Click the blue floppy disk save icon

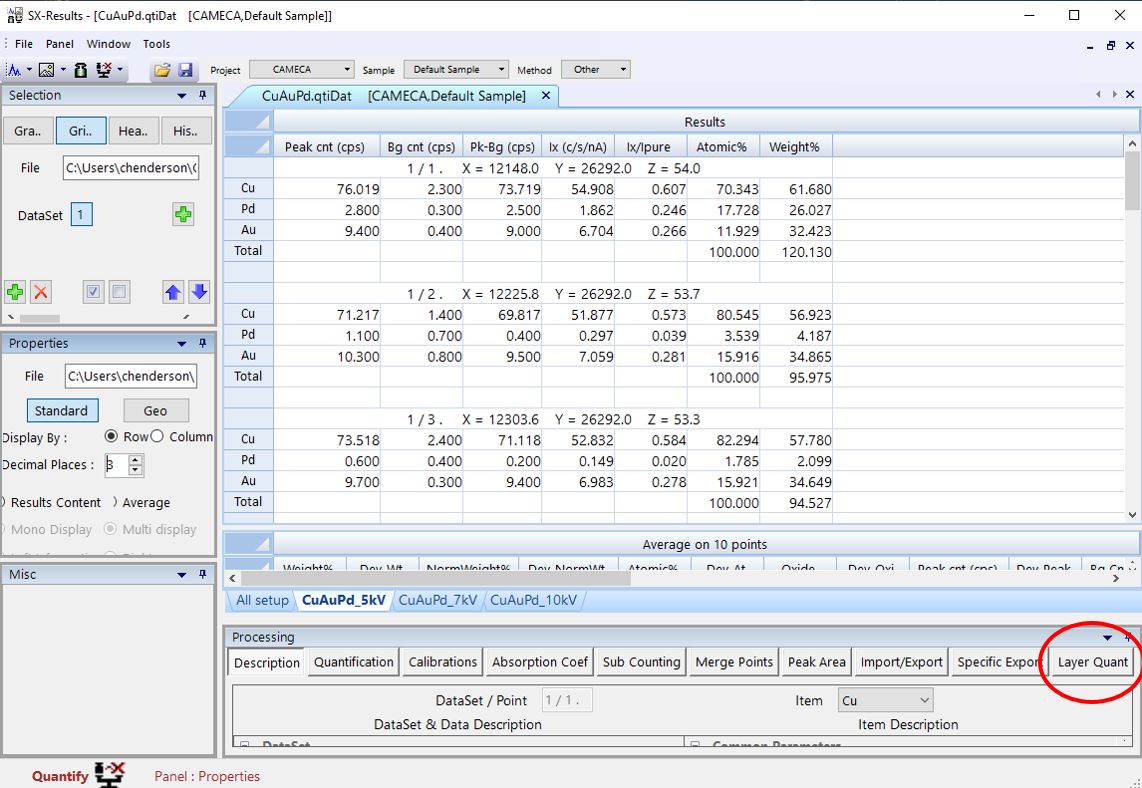tap(185, 70)
